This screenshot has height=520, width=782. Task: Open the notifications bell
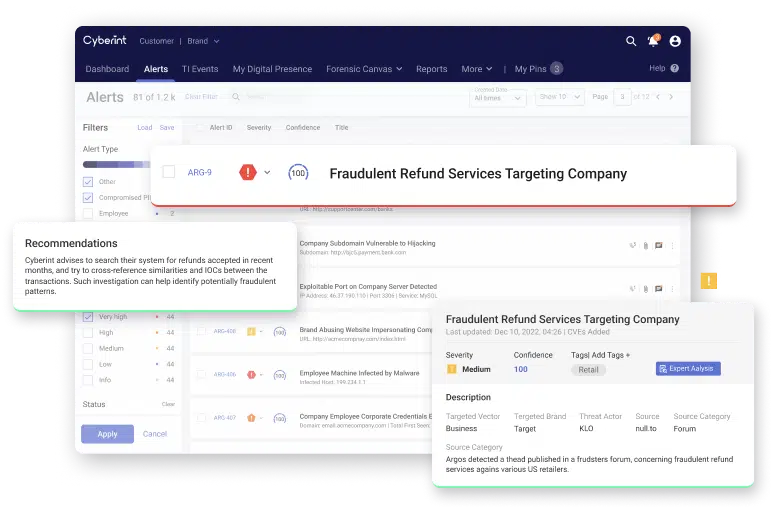click(653, 41)
